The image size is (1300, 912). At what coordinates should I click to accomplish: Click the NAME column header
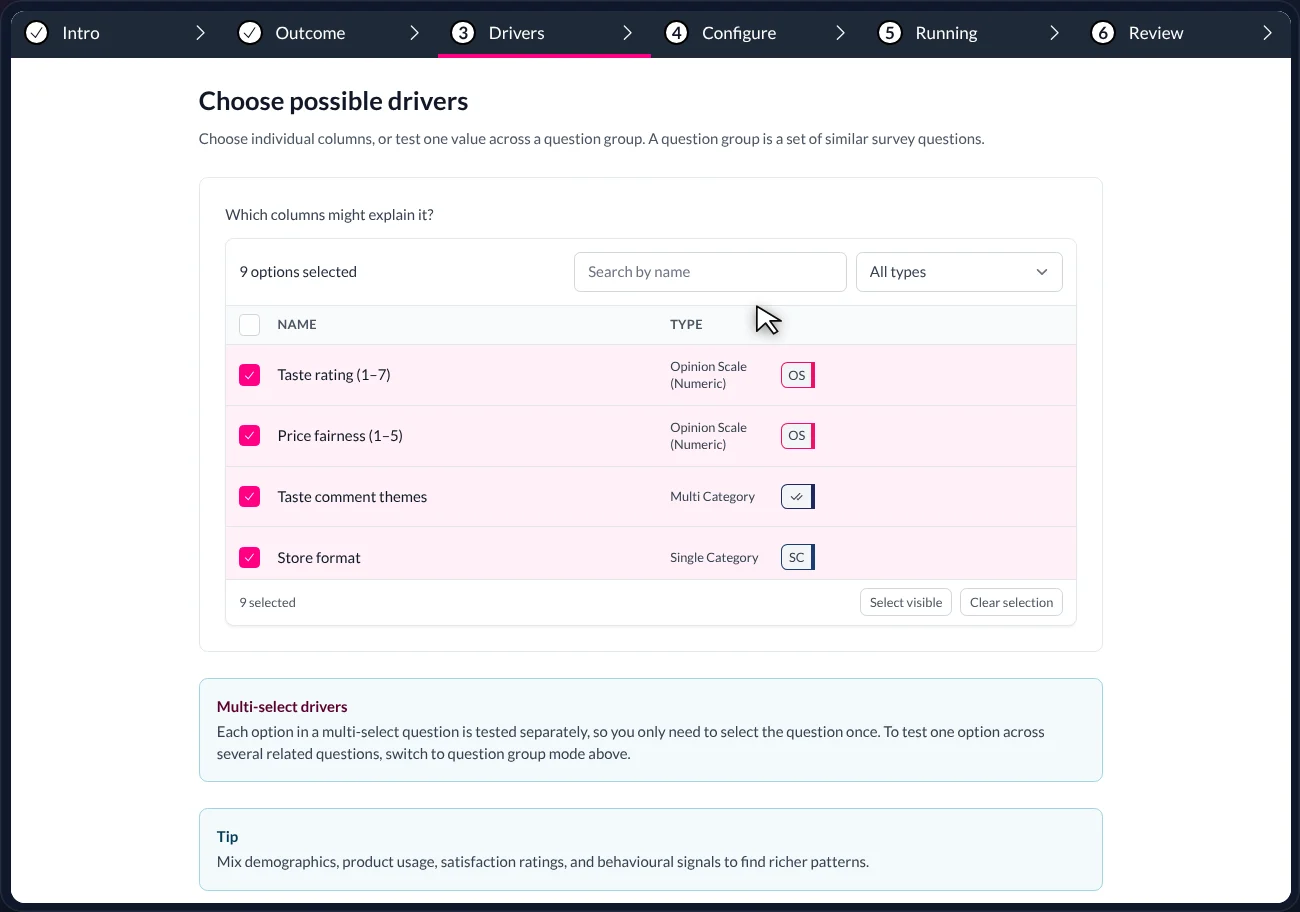(297, 325)
